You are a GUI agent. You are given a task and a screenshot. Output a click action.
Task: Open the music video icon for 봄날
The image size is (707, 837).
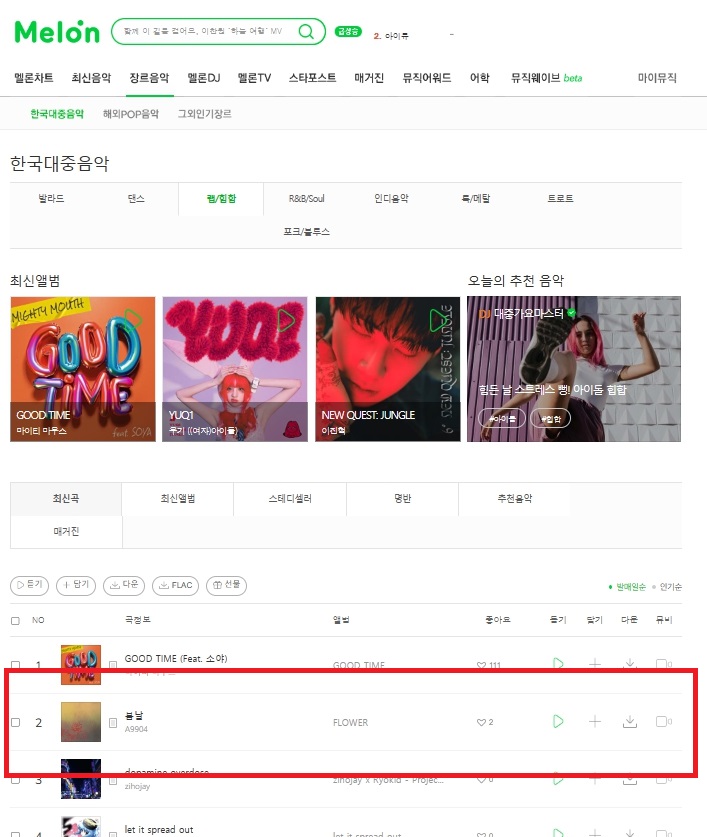coord(664,722)
